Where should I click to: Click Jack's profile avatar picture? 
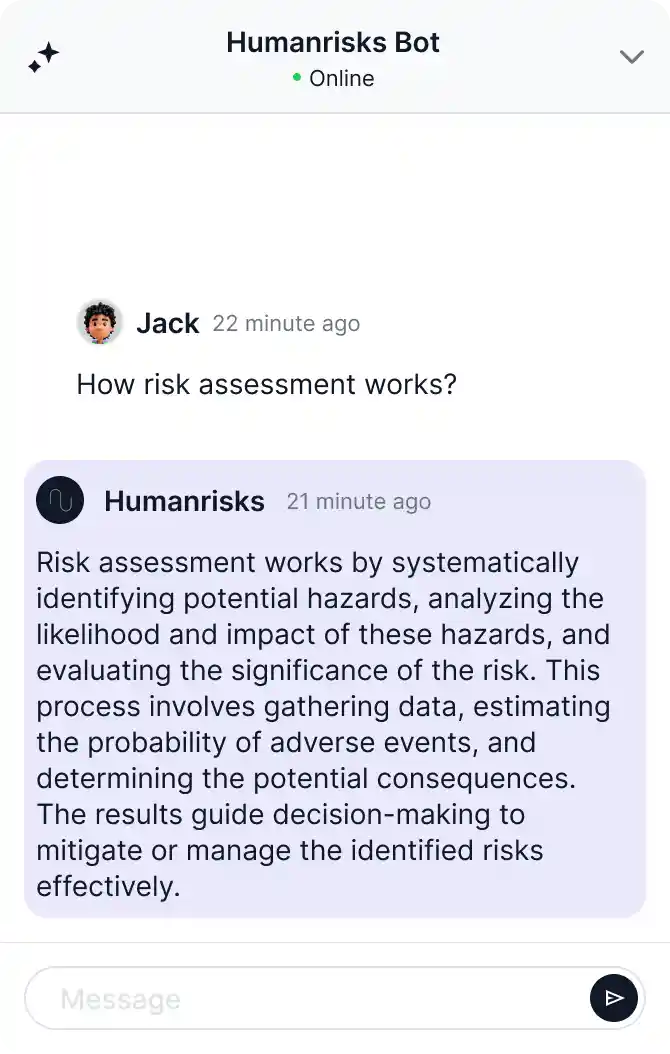point(99,322)
